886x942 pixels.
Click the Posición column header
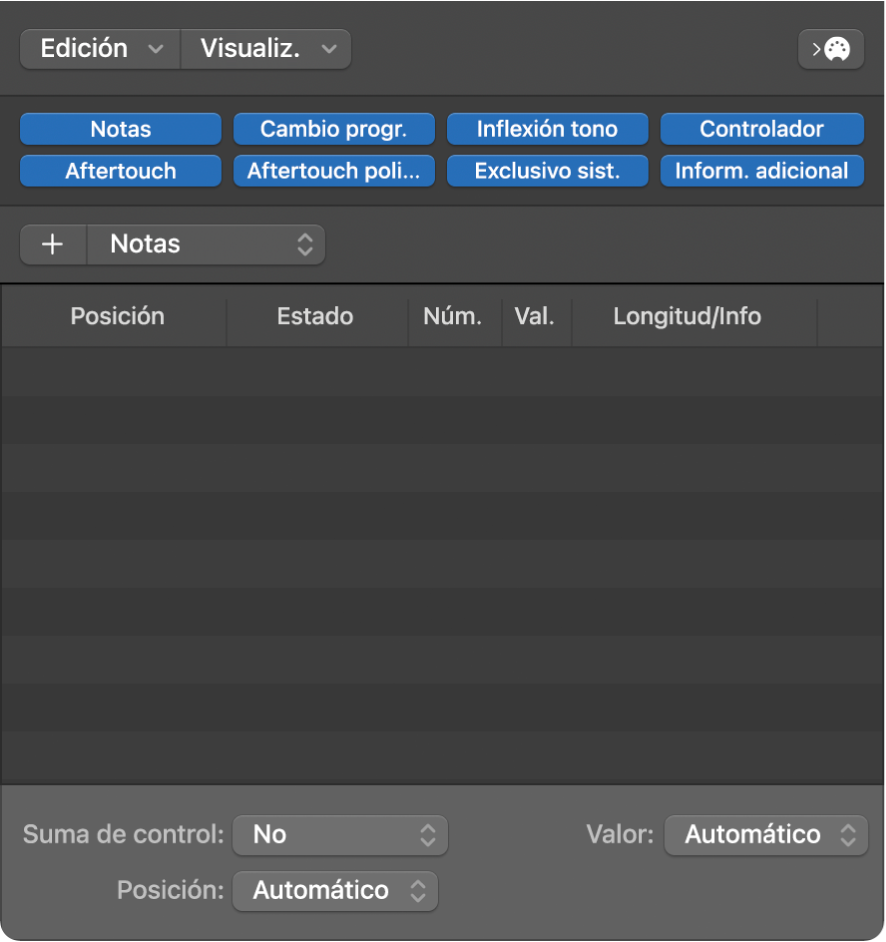(x=117, y=317)
